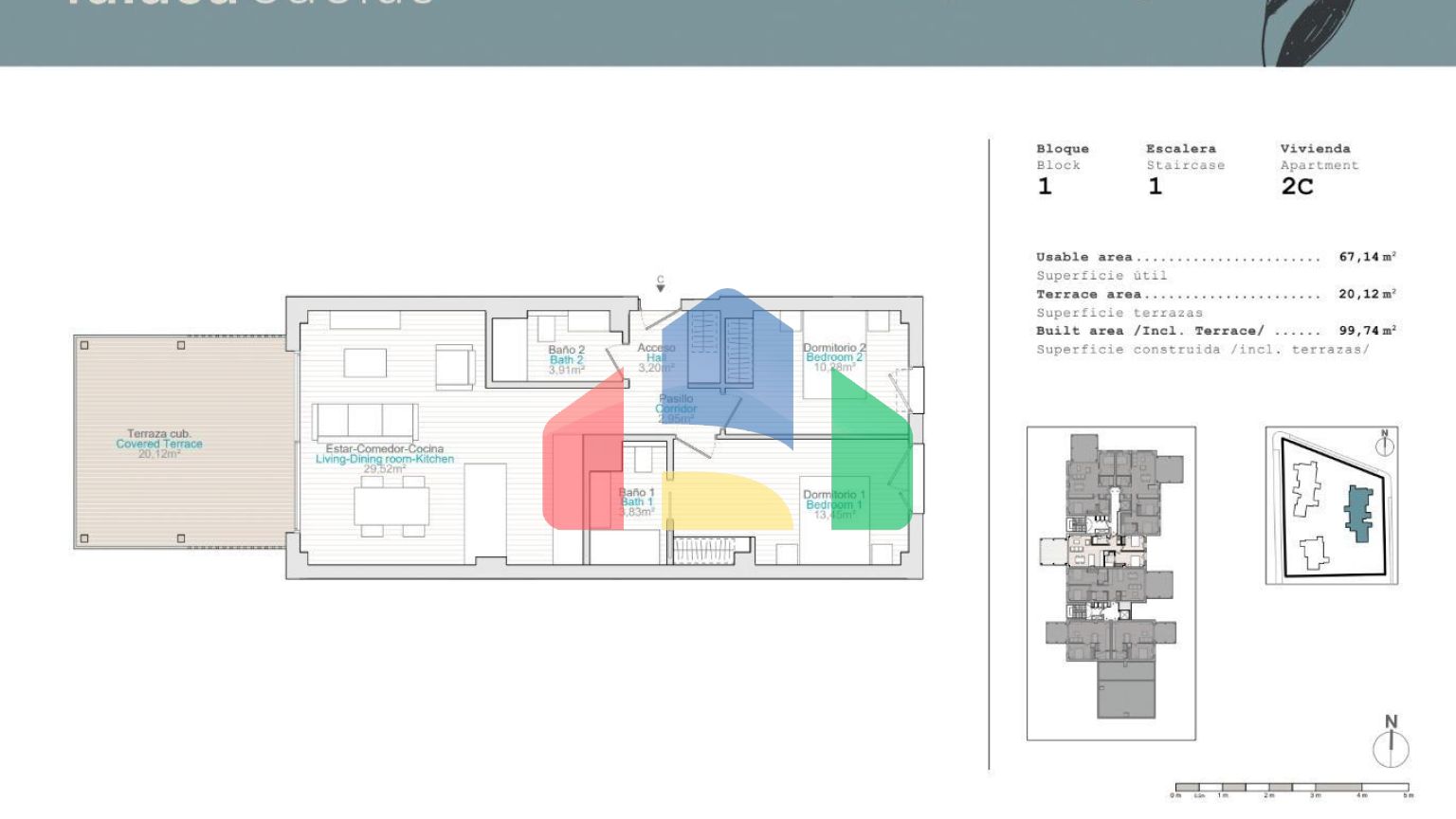Click the dining table in the living room

(x=391, y=506)
